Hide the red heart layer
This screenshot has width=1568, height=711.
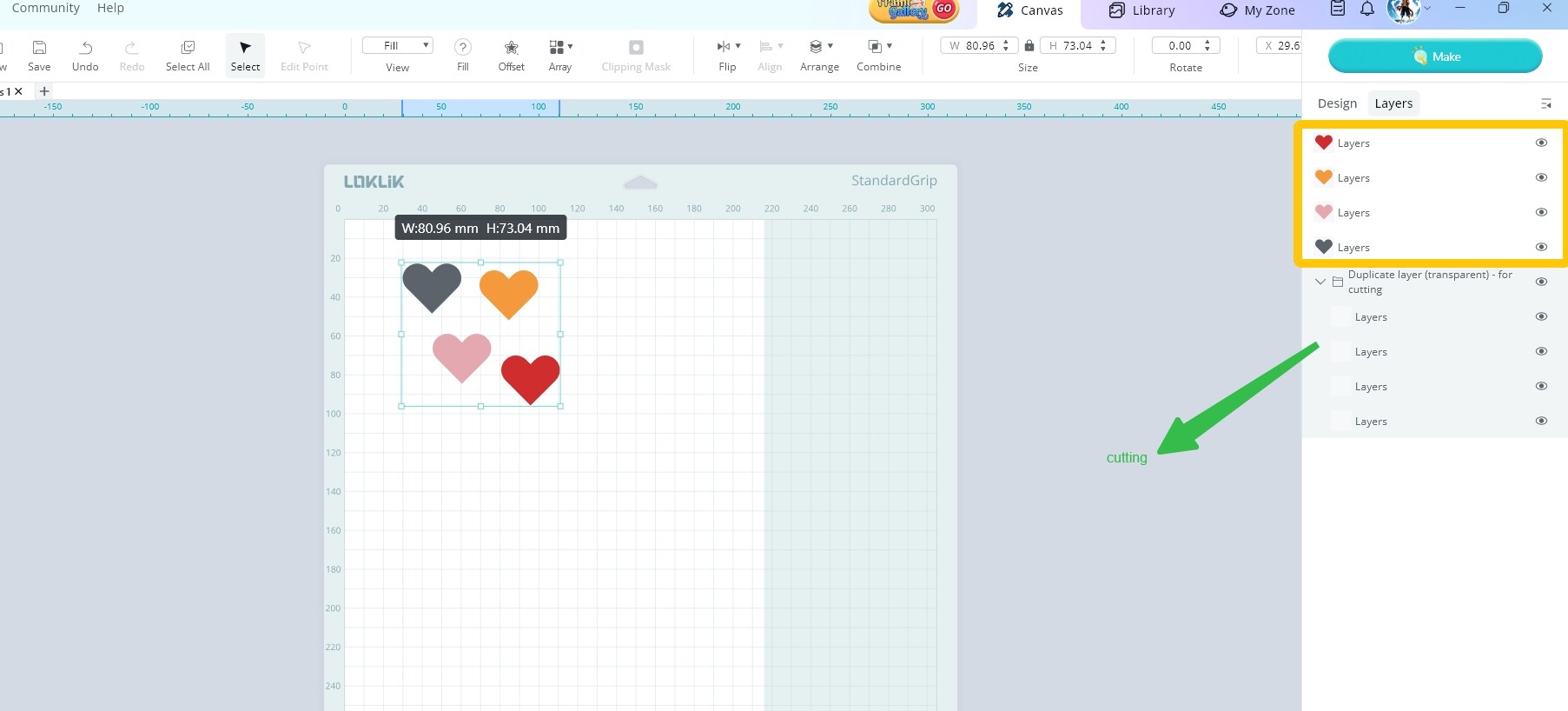[1541, 143]
